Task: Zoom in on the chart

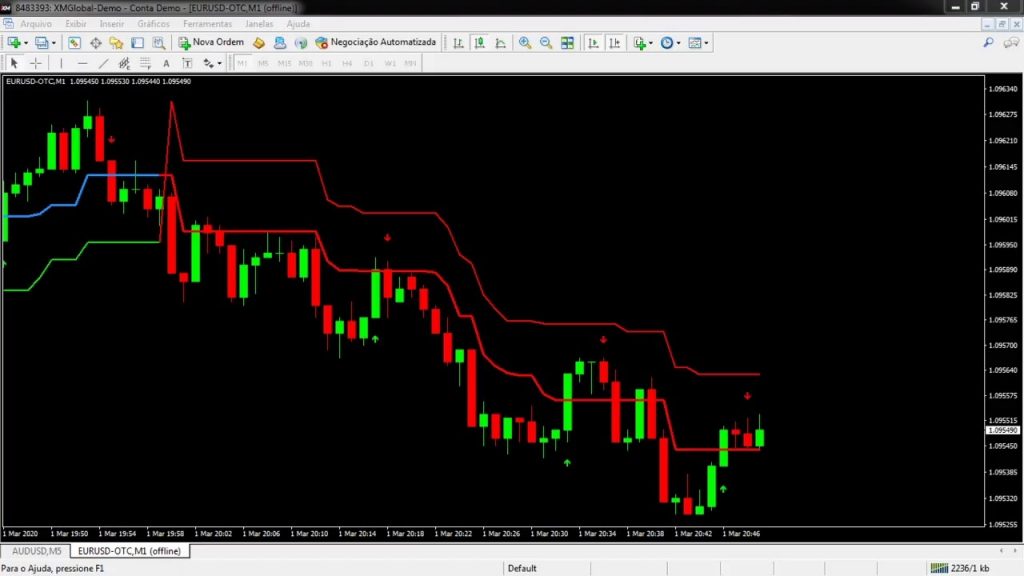Action: [525, 43]
